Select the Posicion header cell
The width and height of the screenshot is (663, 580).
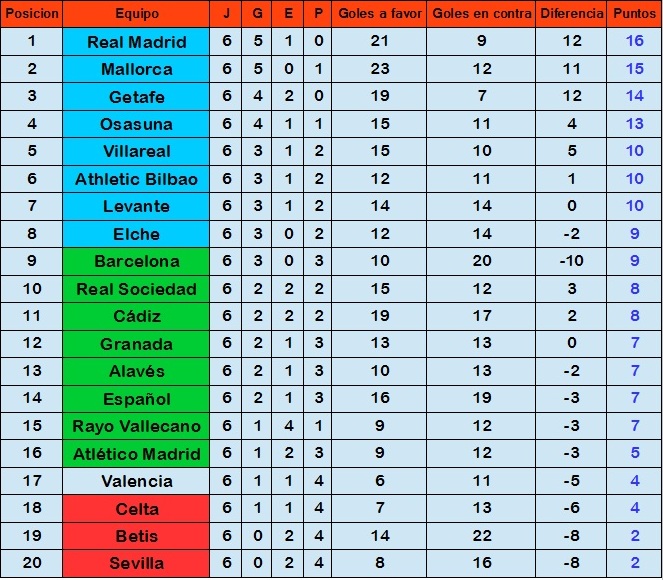[x=32, y=14]
